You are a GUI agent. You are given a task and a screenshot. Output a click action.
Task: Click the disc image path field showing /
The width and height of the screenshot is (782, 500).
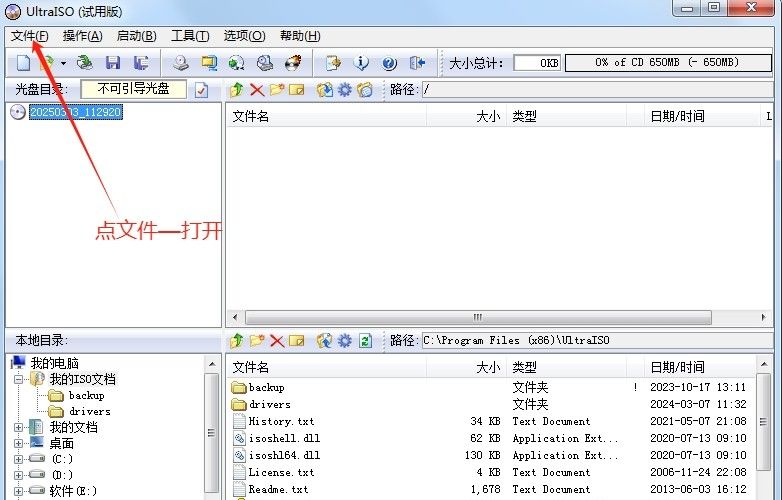tap(597, 90)
